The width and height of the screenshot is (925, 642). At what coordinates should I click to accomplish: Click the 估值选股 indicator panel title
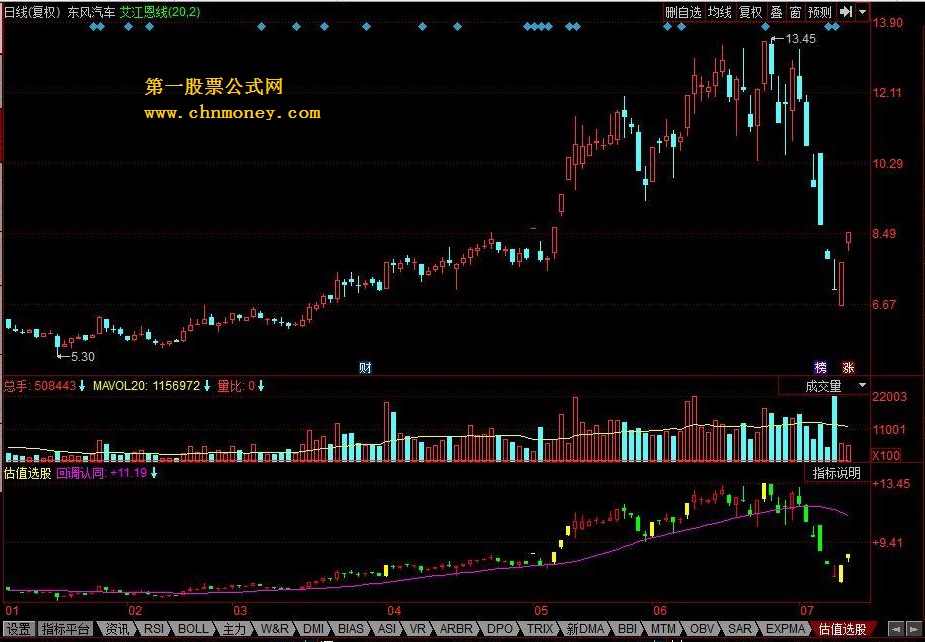28,473
